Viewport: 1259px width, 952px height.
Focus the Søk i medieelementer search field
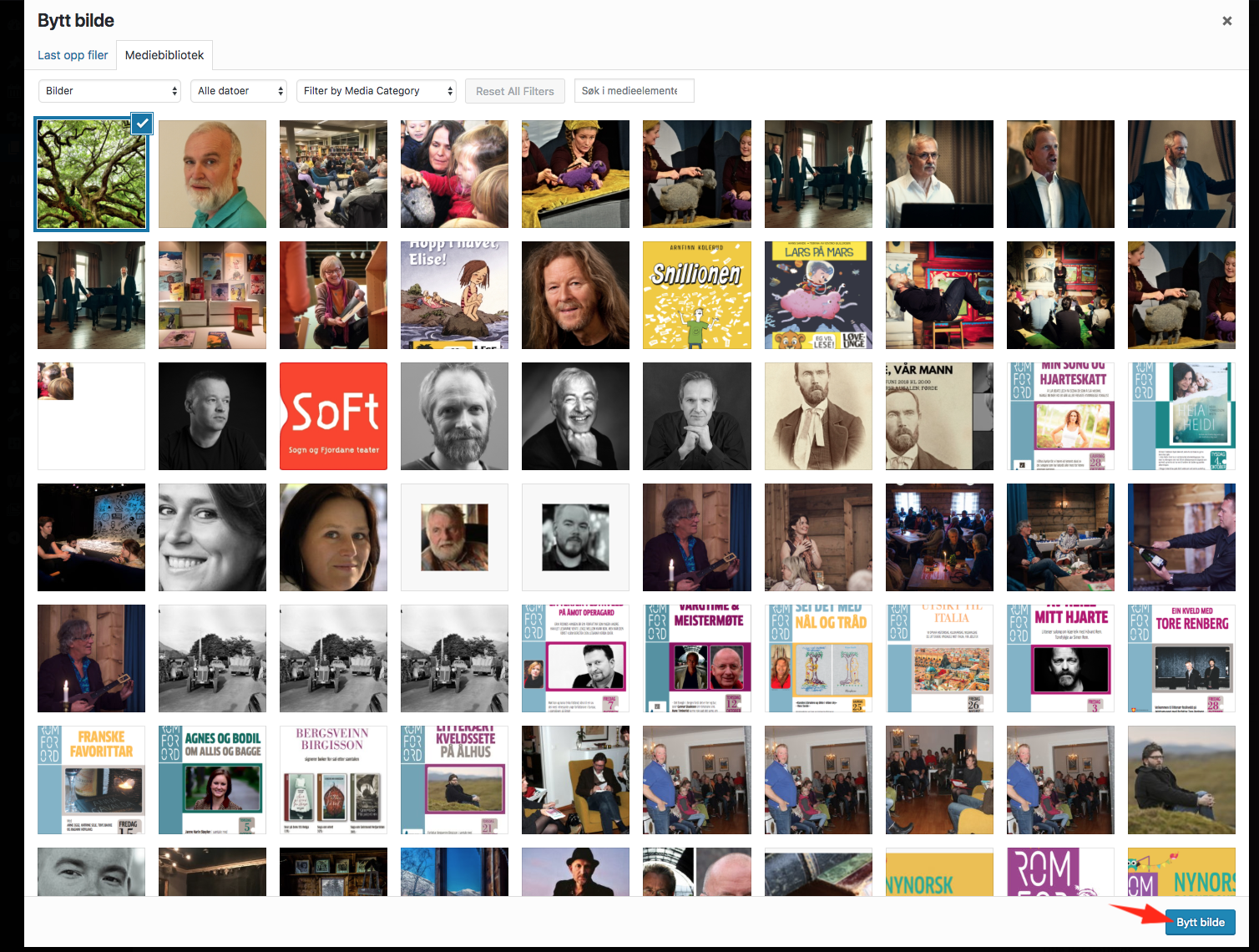click(x=635, y=91)
